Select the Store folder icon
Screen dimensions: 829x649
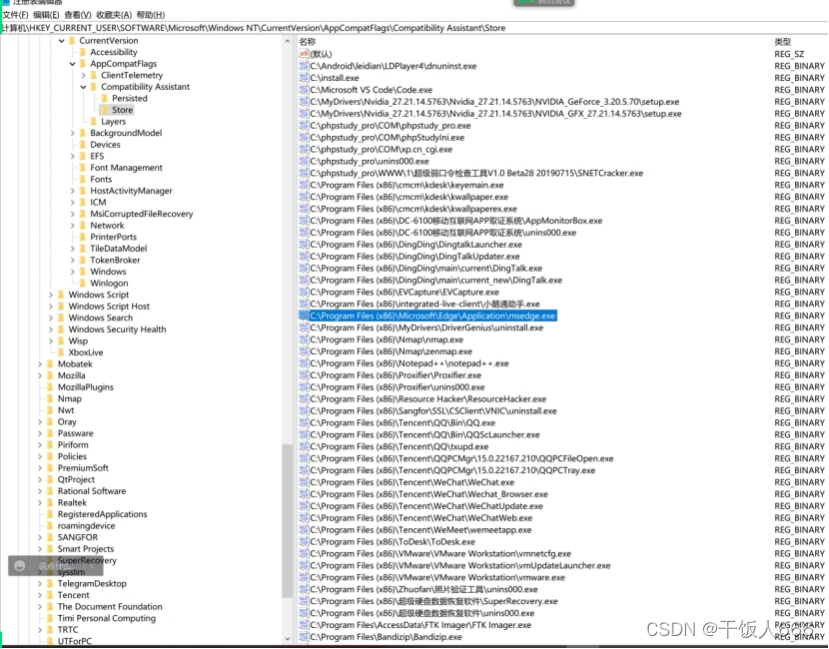coord(104,110)
